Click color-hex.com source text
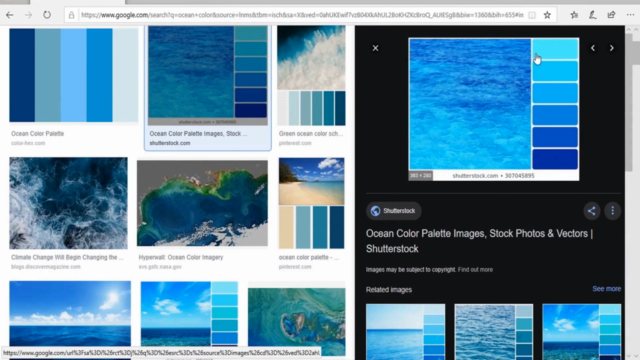 28,143
